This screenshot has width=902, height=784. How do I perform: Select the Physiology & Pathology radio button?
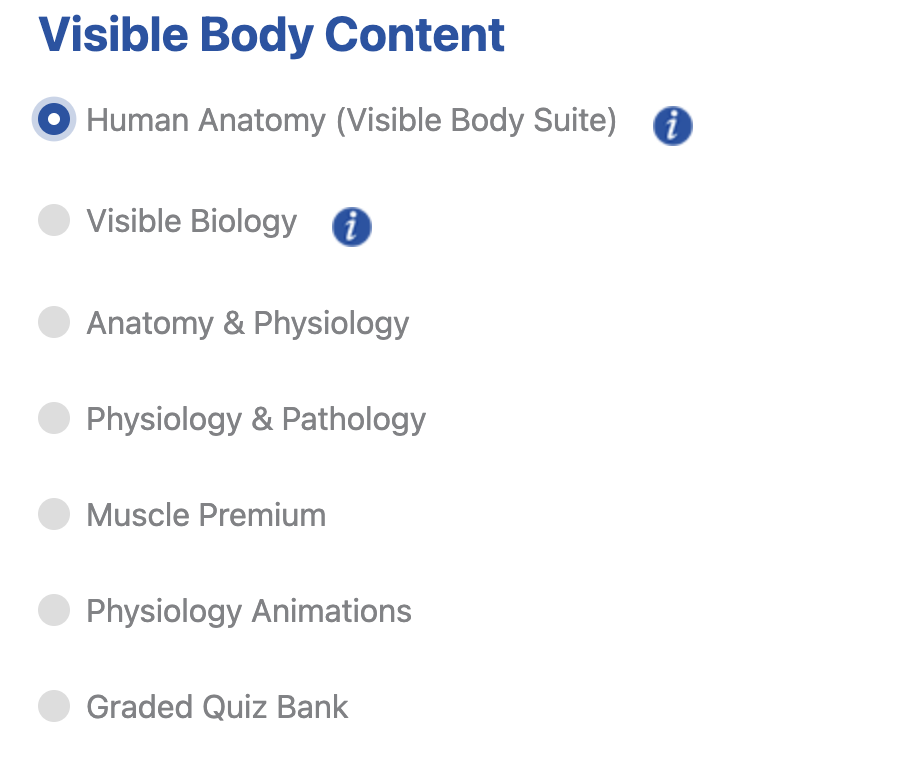click(53, 418)
